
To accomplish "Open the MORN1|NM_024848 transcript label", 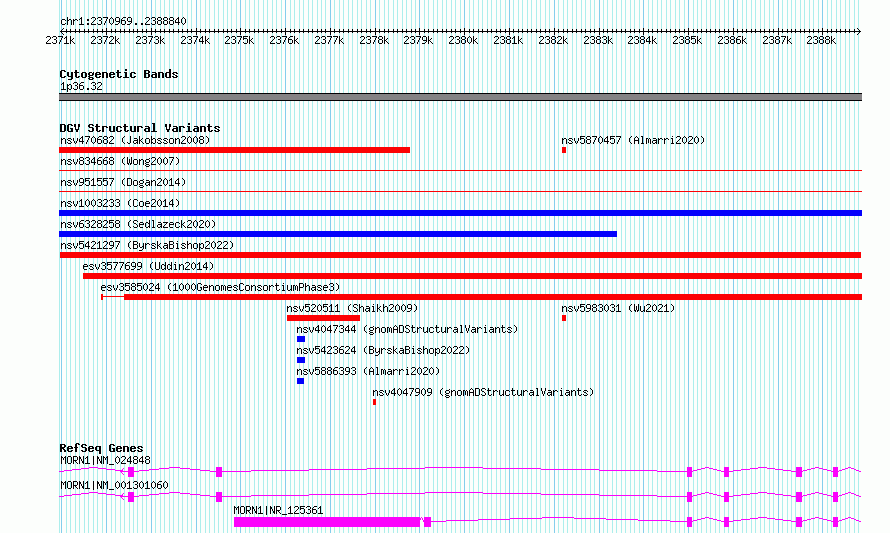I will [x=105, y=460].
